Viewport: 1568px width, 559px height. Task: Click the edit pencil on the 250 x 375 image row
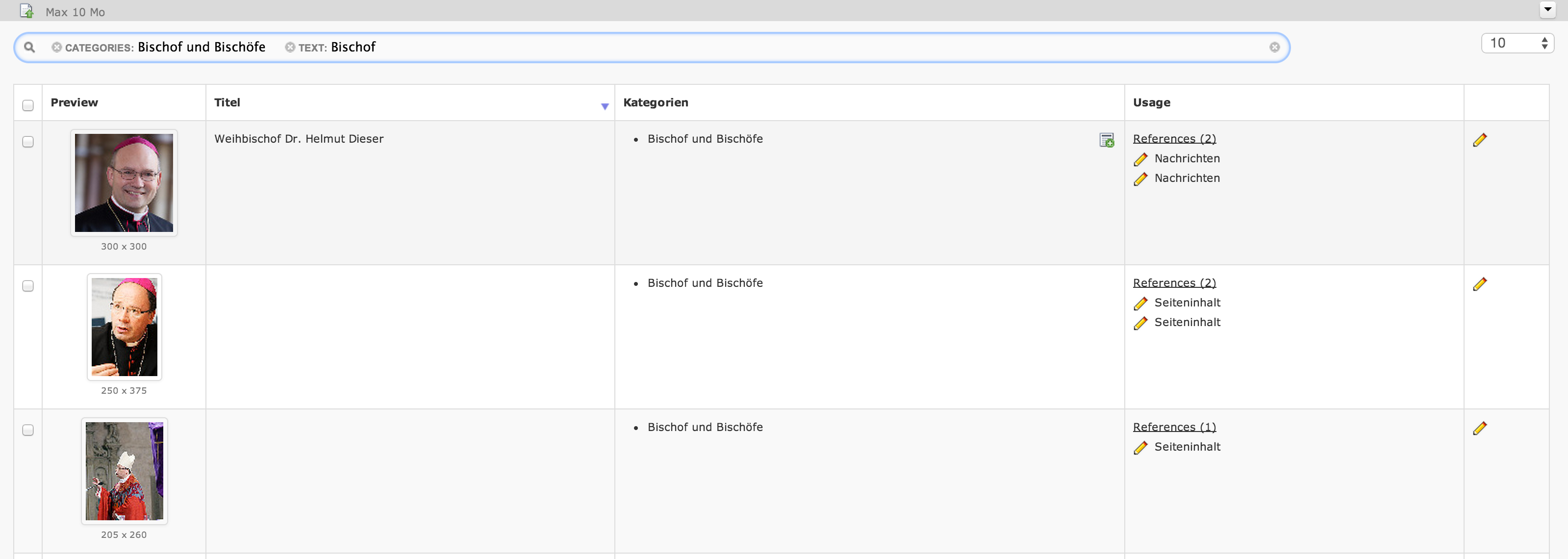click(1480, 283)
